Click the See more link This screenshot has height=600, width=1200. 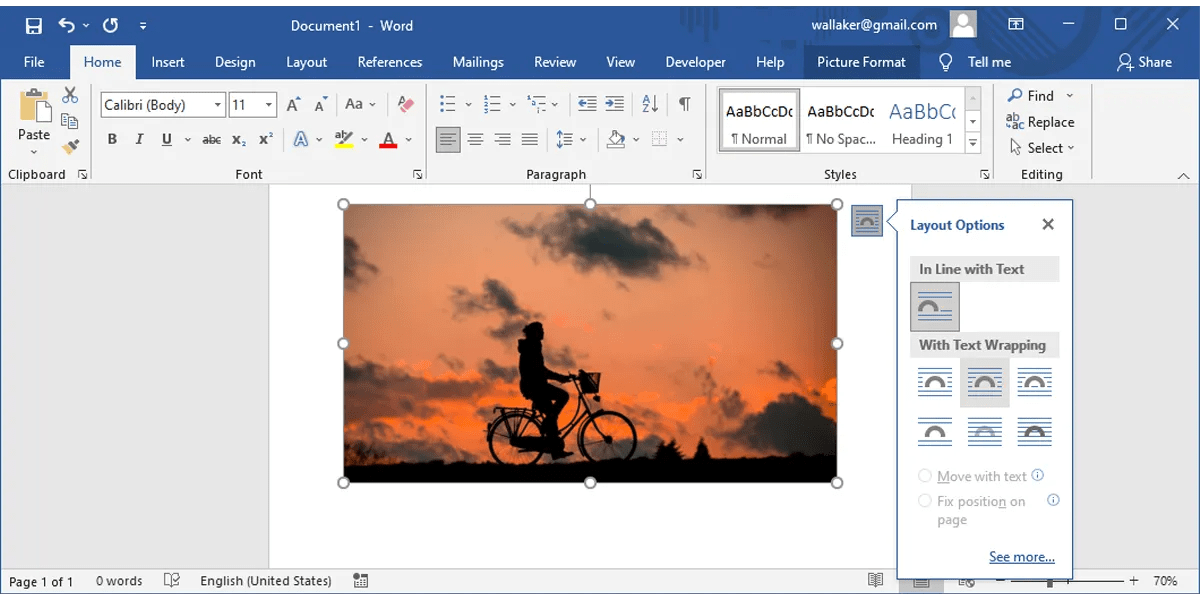pos(1022,557)
